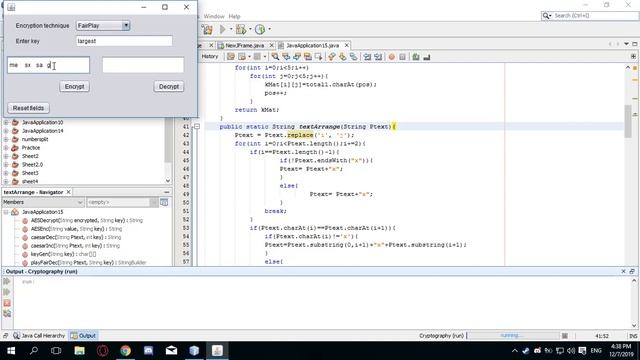Click the Output Settings icon below Stop
This screenshot has width=640, height=360.
tap(7, 313)
